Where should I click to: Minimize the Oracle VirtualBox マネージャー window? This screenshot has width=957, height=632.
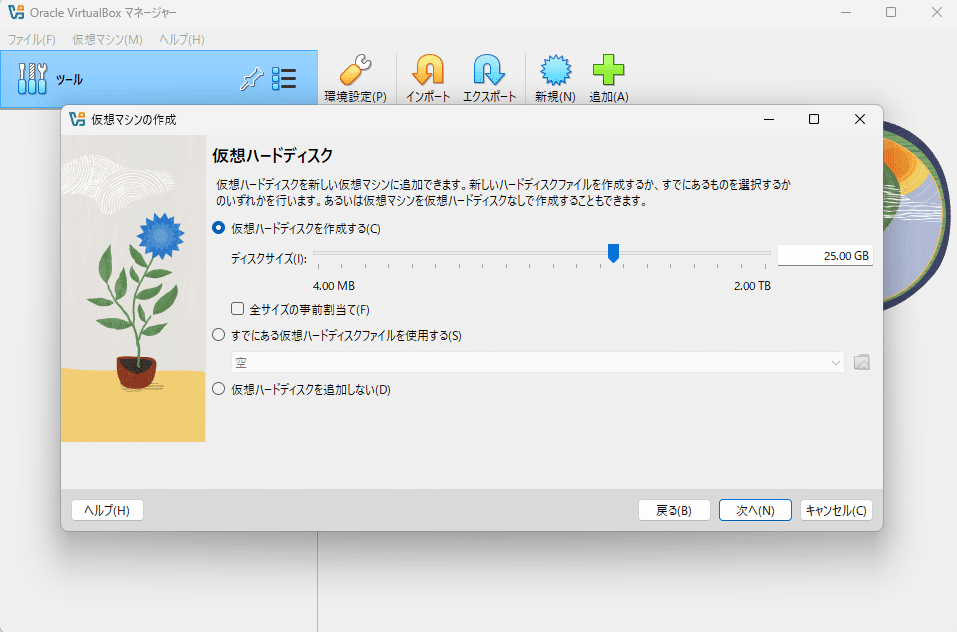(x=846, y=12)
